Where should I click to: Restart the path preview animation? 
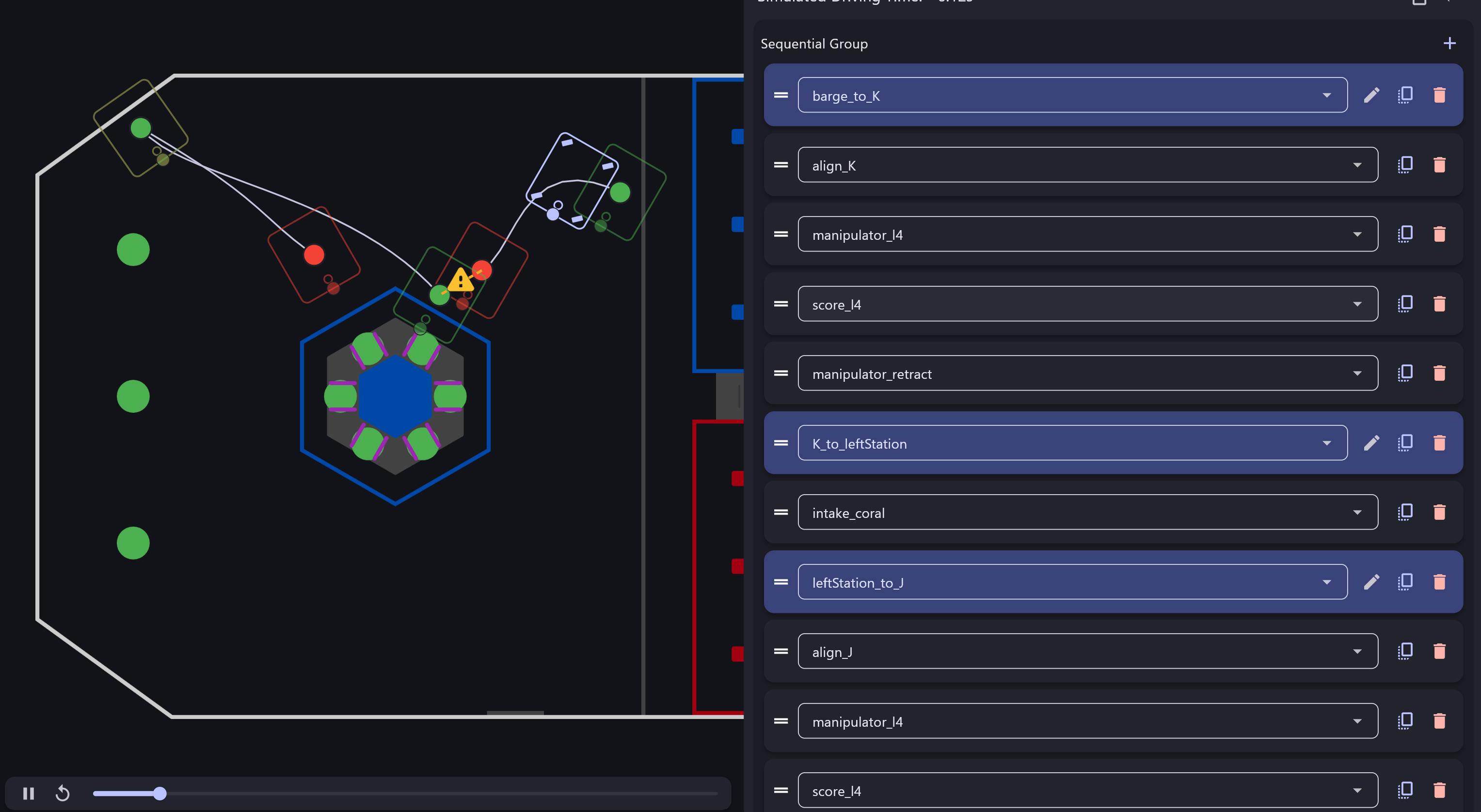click(x=63, y=794)
